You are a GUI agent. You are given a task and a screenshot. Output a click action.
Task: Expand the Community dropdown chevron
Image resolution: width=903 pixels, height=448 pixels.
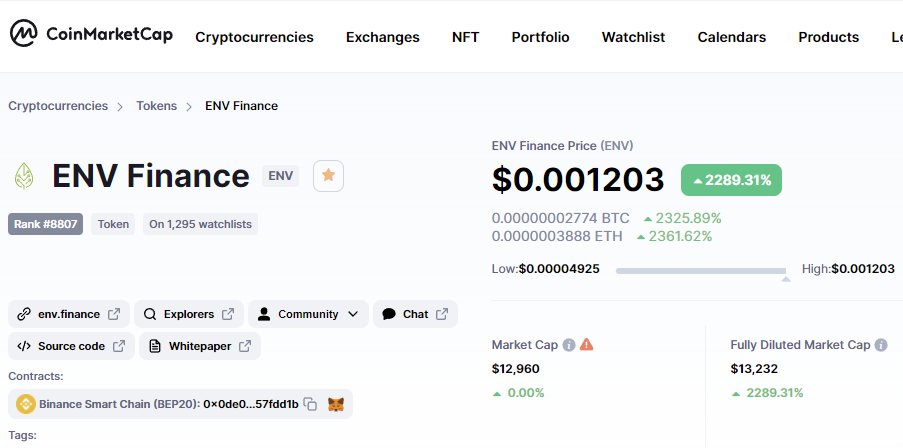point(353,314)
